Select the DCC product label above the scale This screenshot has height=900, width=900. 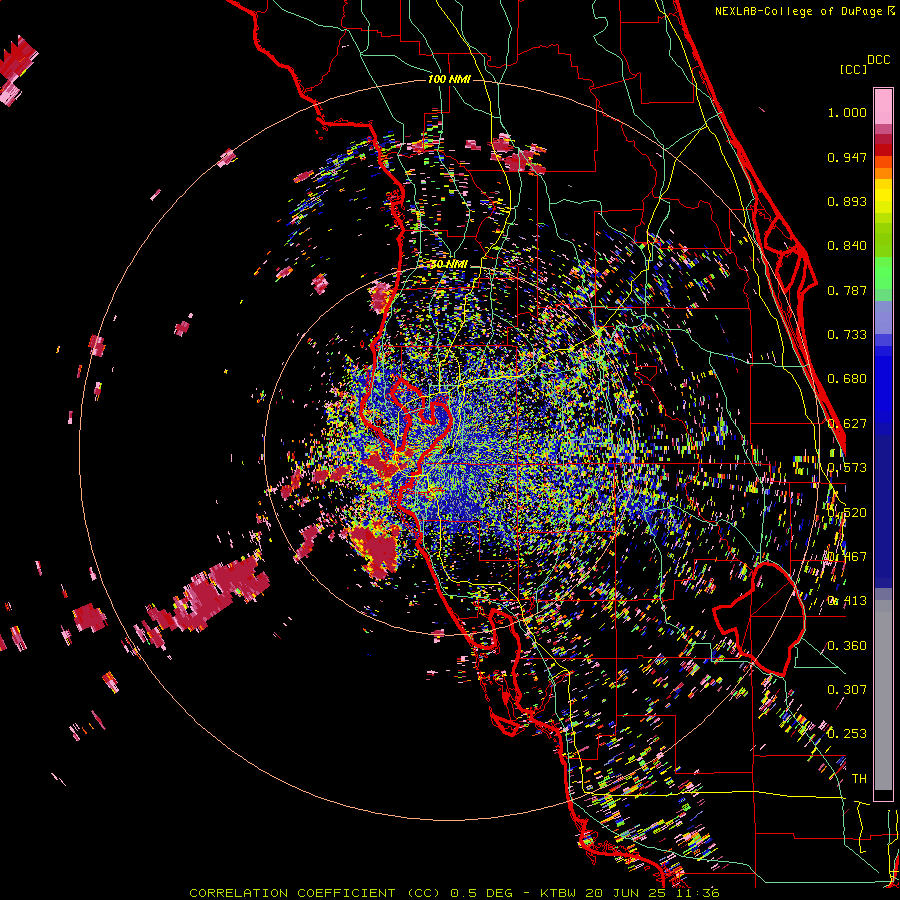(x=878, y=60)
